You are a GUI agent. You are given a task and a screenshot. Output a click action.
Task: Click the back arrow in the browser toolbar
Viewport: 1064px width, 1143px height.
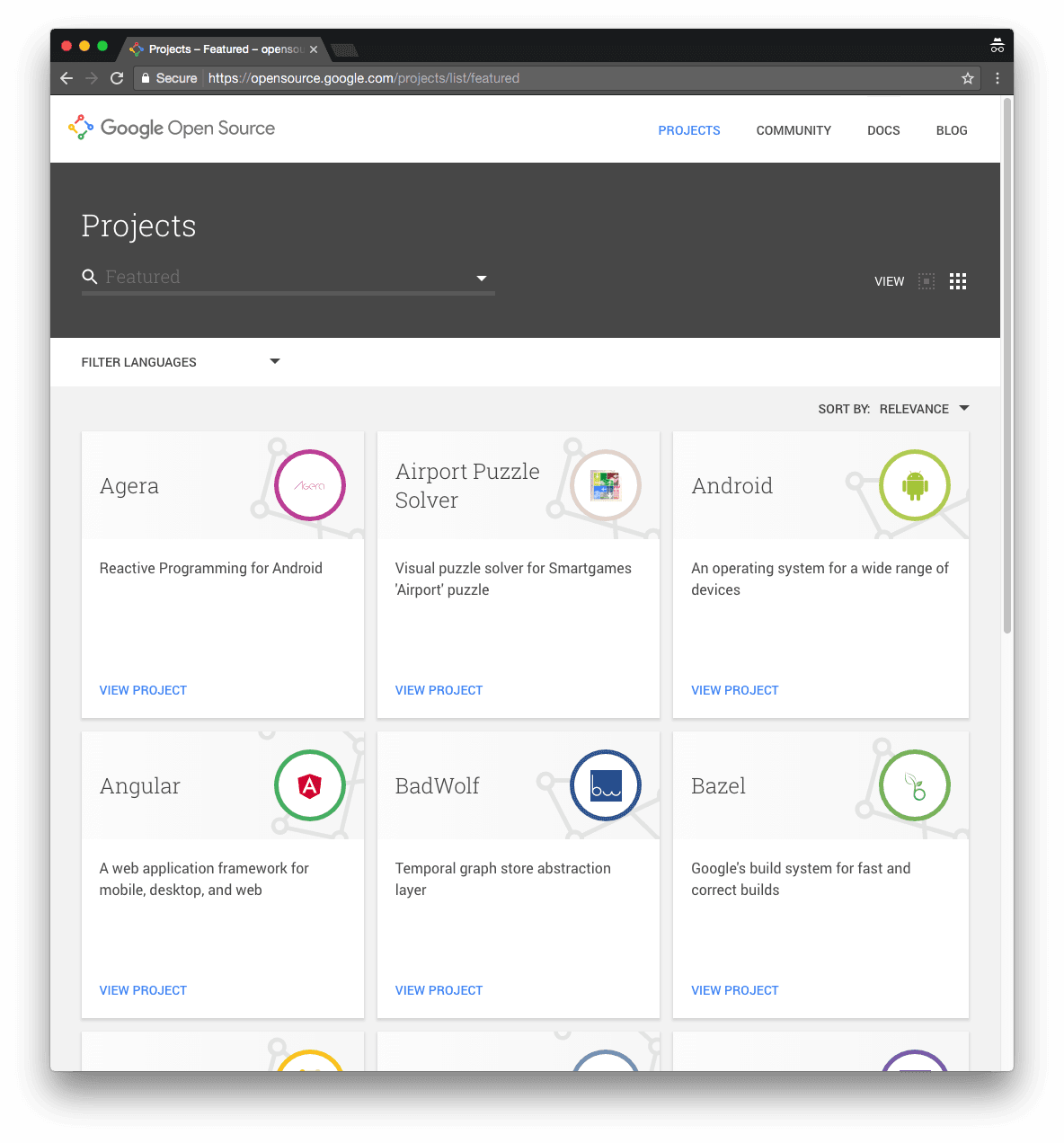pyautogui.click(x=66, y=78)
